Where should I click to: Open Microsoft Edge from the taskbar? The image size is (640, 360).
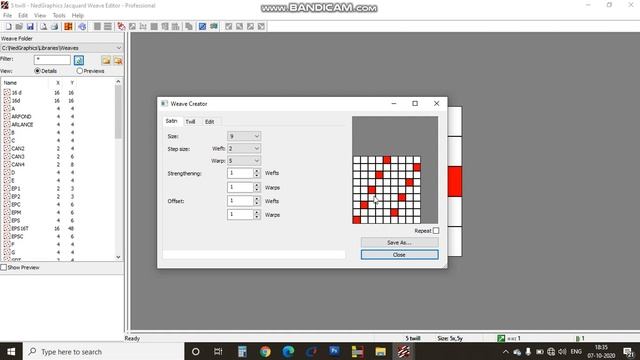[x=288, y=351]
